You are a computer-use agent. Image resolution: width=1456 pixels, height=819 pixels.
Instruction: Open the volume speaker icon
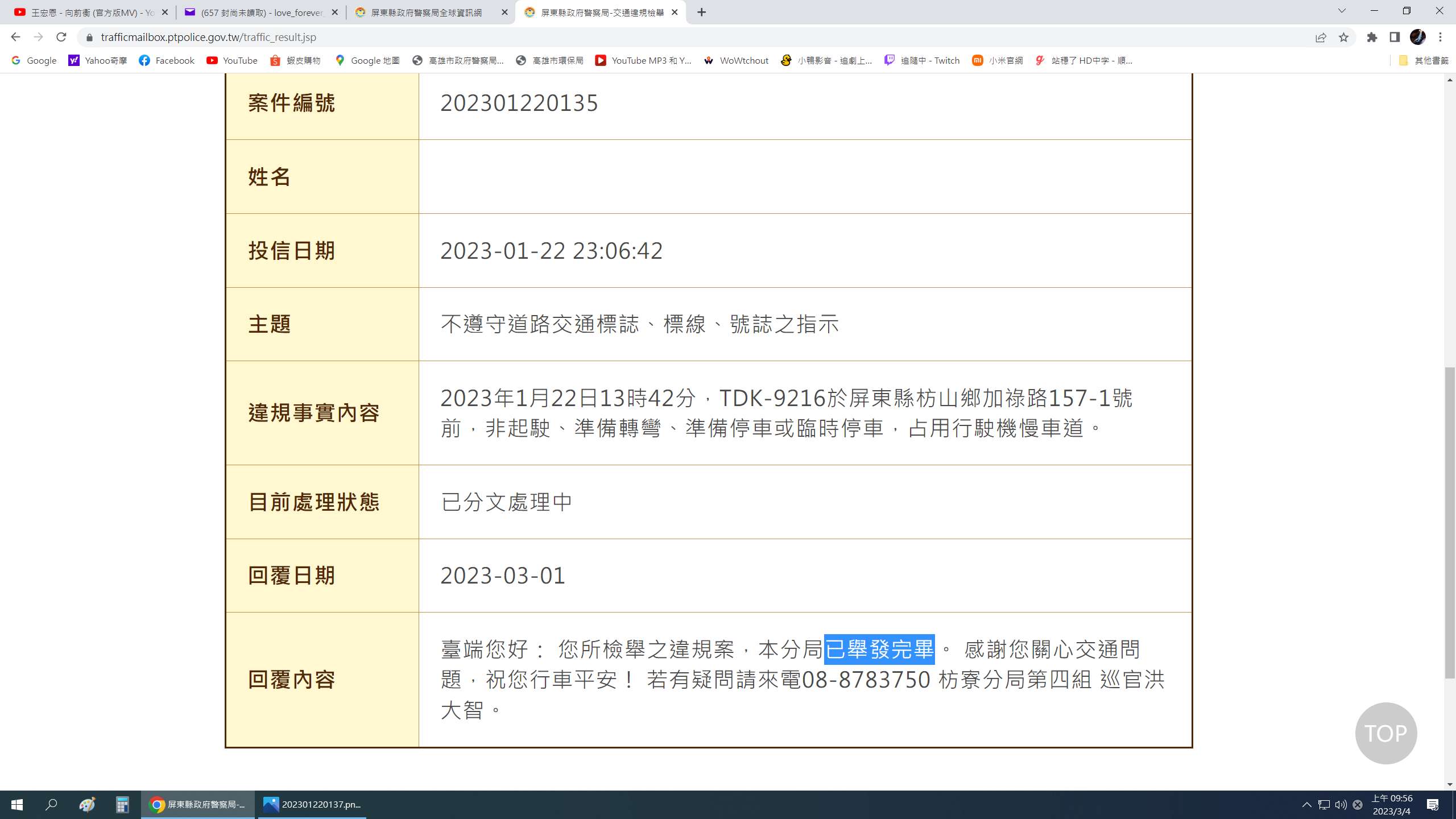tap(1341, 805)
